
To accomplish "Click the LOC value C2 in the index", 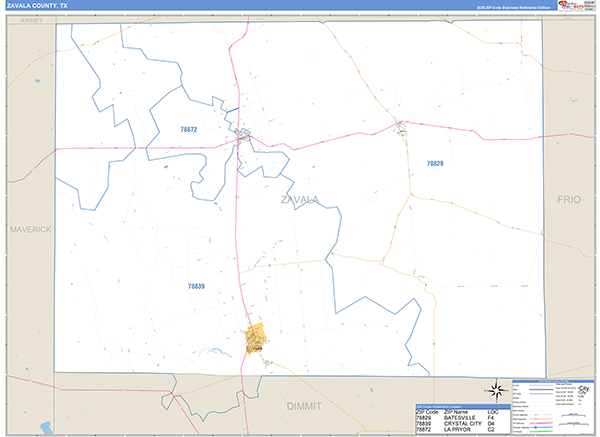I will [x=491, y=430].
